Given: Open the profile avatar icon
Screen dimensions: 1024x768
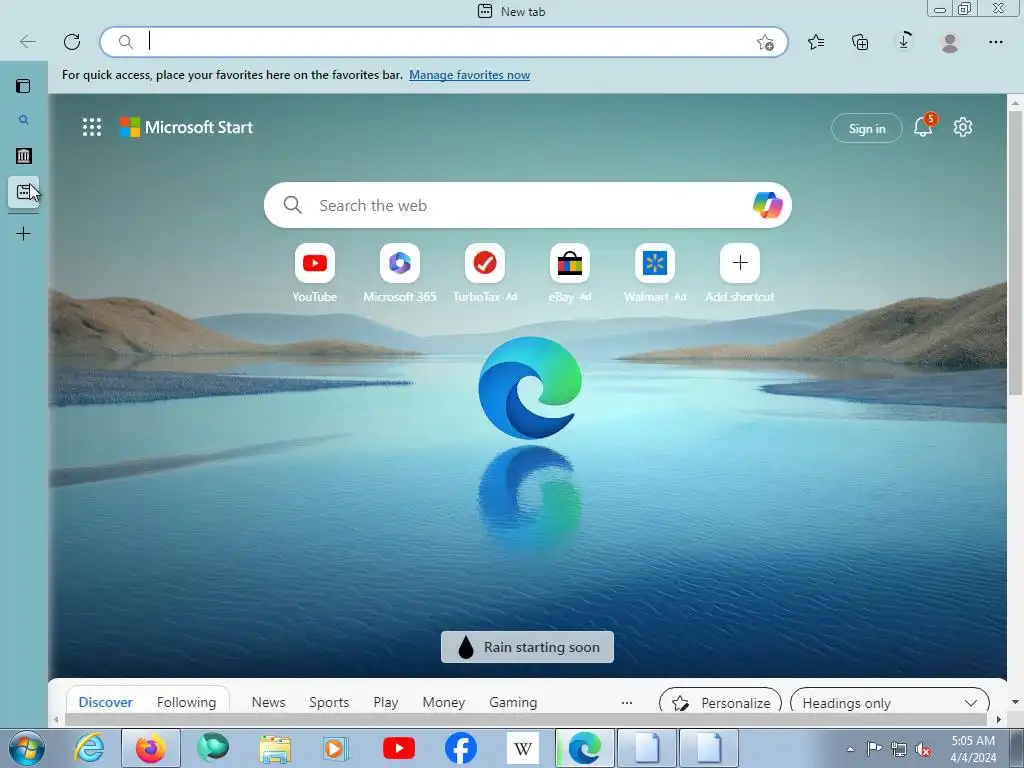Looking at the screenshot, I should [x=950, y=42].
